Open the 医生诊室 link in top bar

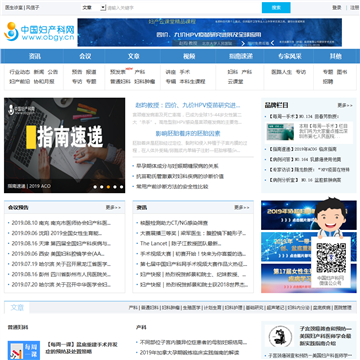14,7
